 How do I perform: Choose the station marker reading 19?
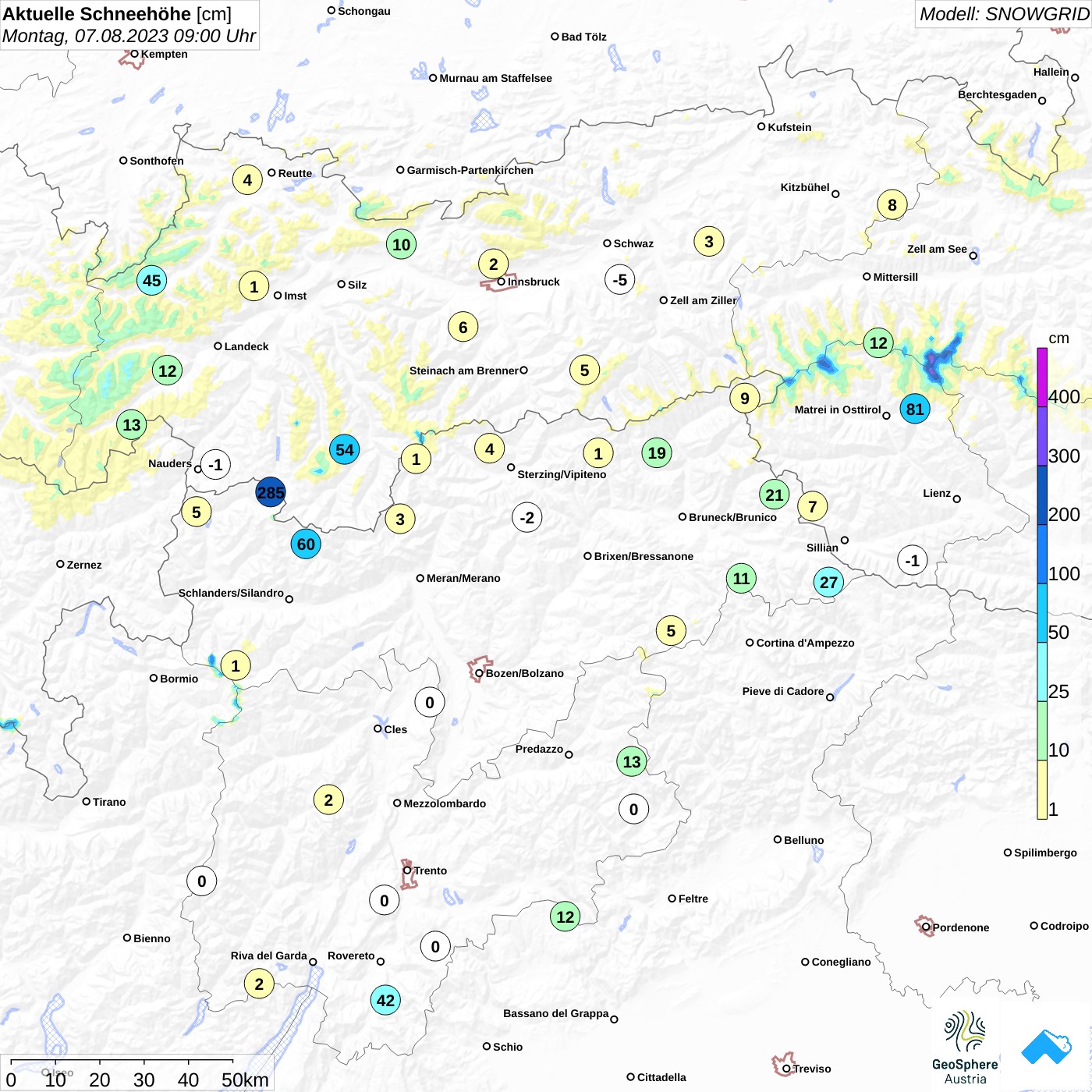[x=657, y=452]
